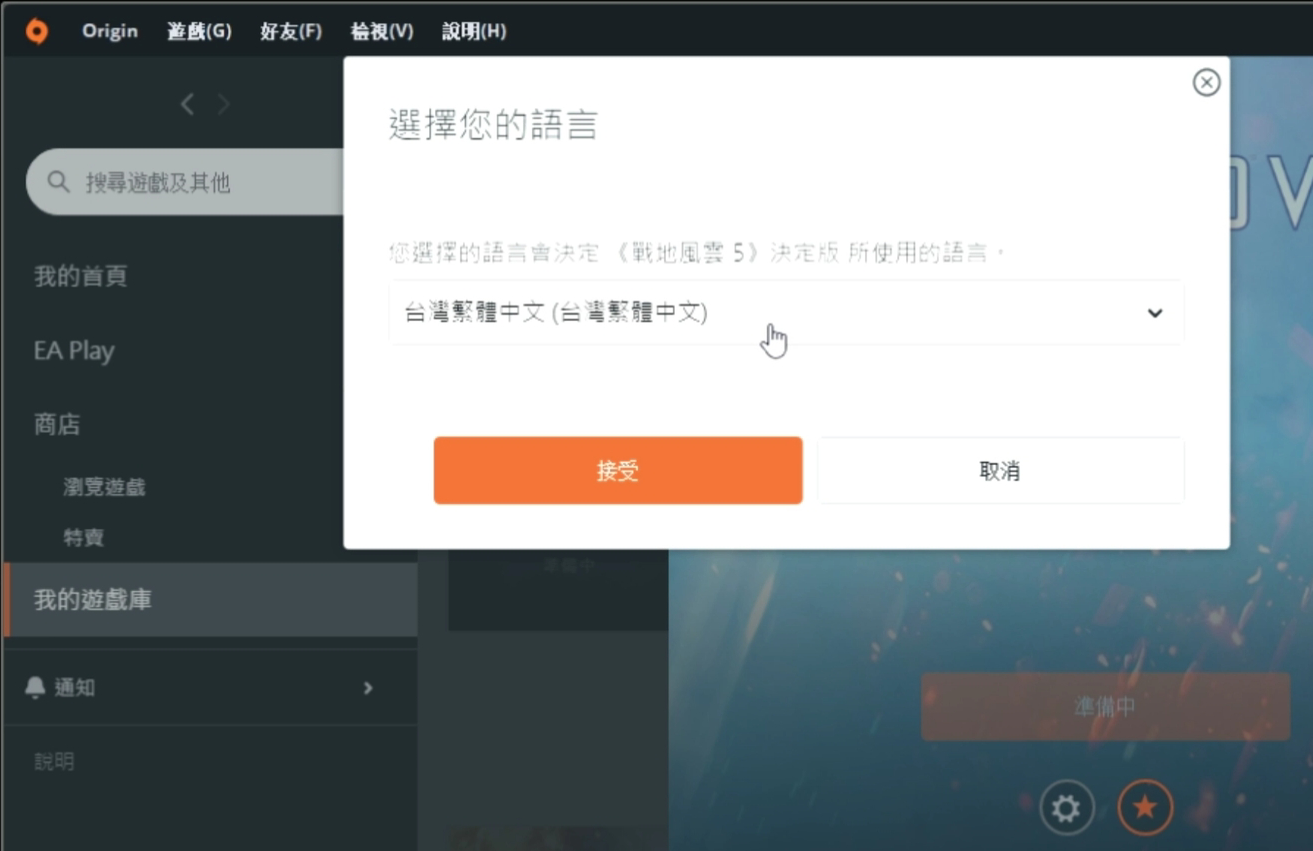Go back with the left arrow

point(187,104)
